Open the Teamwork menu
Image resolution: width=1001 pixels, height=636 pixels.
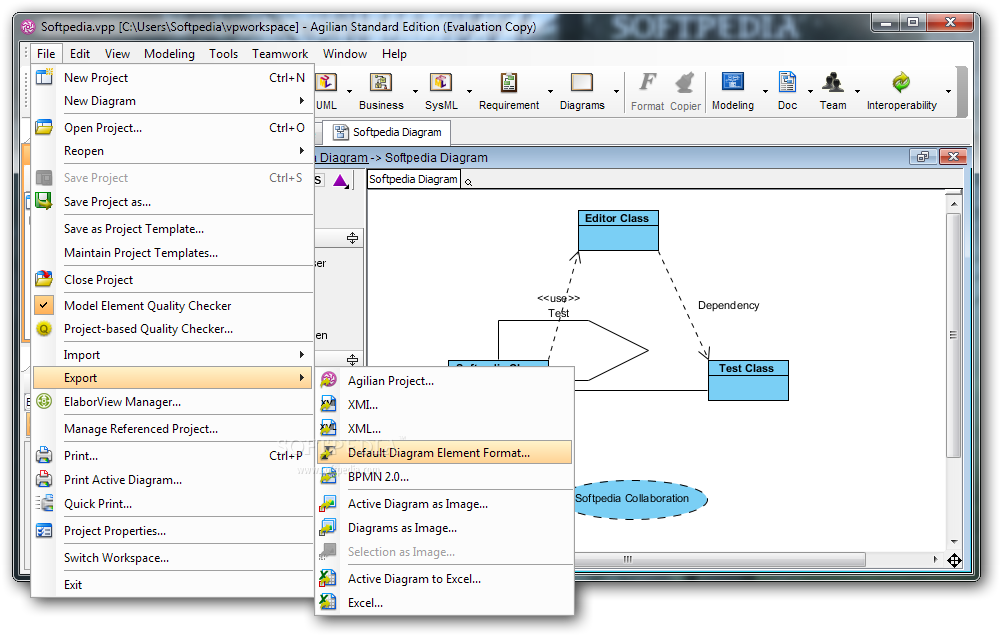(280, 54)
